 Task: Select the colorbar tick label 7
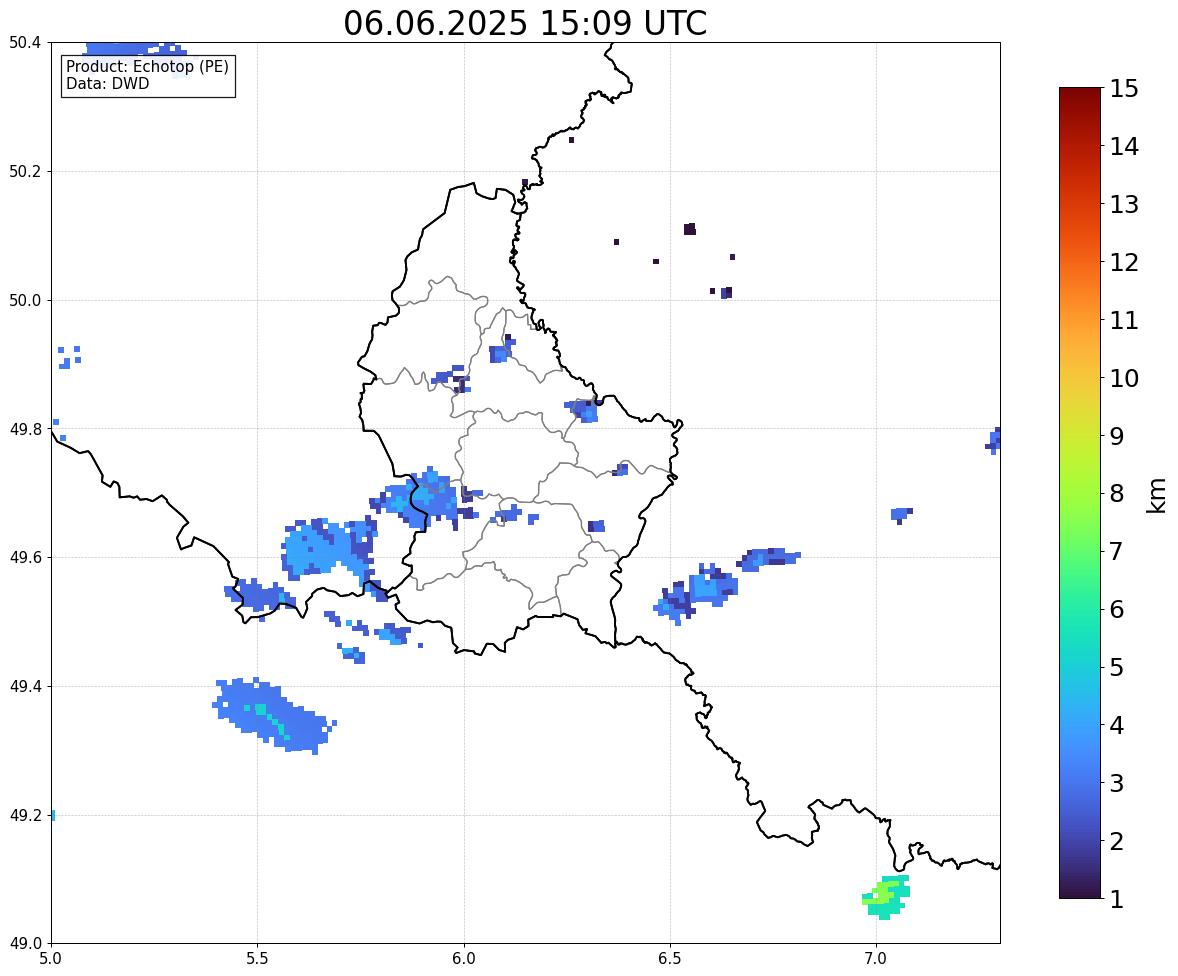point(1117,551)
